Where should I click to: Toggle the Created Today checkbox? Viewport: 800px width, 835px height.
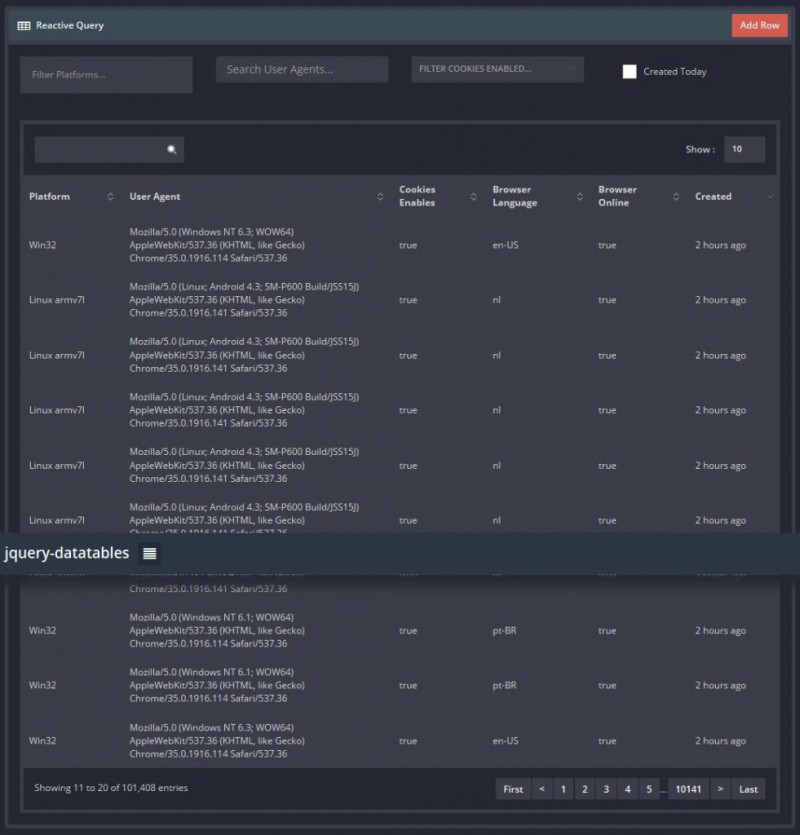coord(629,72)
